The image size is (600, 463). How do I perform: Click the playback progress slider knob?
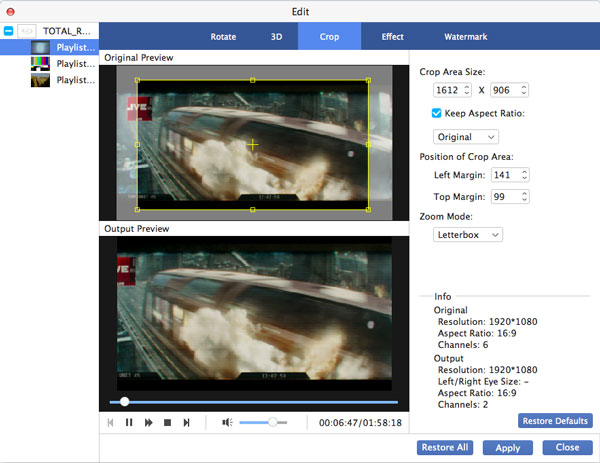(x=124, y=402)
